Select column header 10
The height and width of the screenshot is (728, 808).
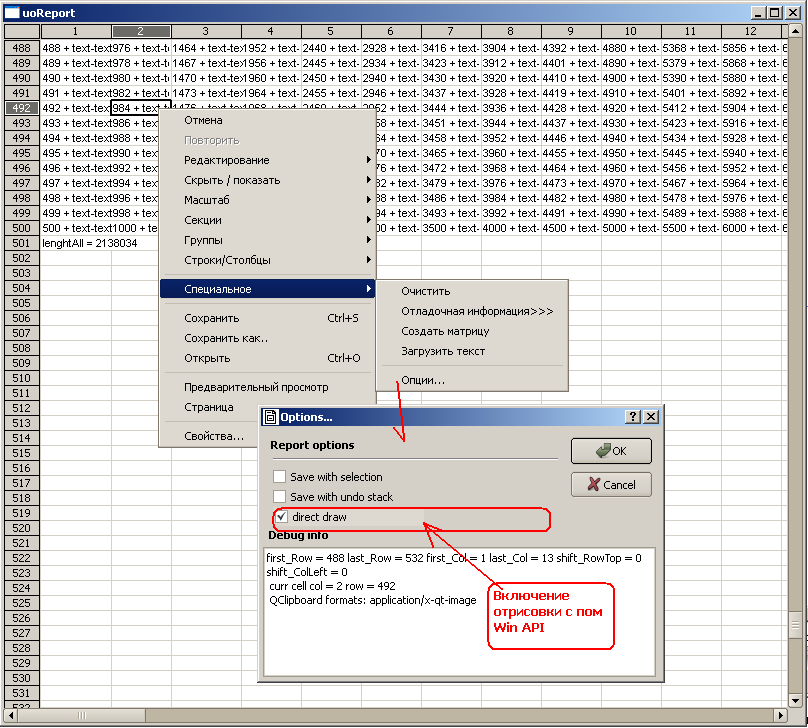pyautogui.click(x=631, y=32)
